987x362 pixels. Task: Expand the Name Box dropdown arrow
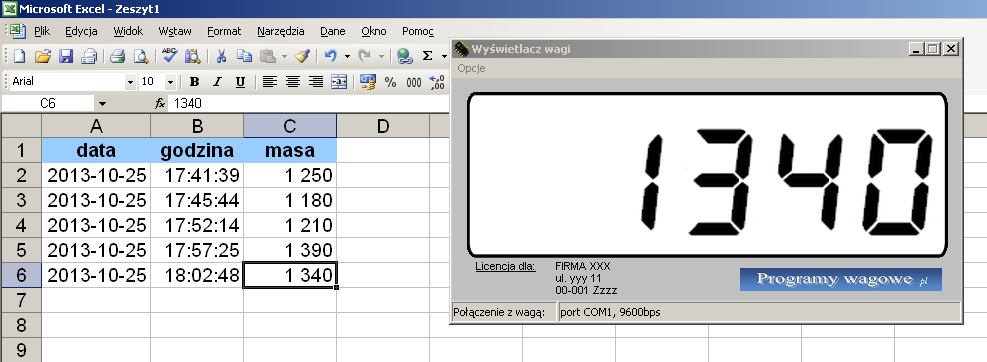coord(103,104)
